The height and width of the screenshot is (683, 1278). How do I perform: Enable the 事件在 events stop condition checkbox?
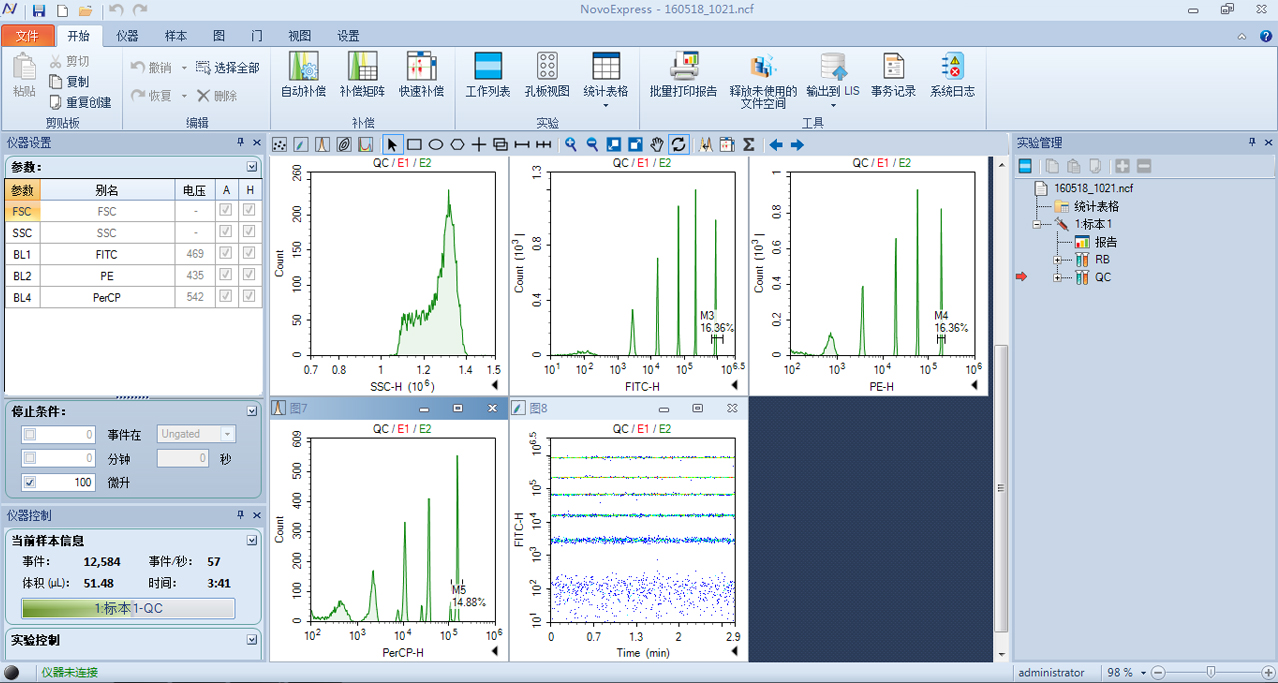pyautogui.click(x=30, y=434)
